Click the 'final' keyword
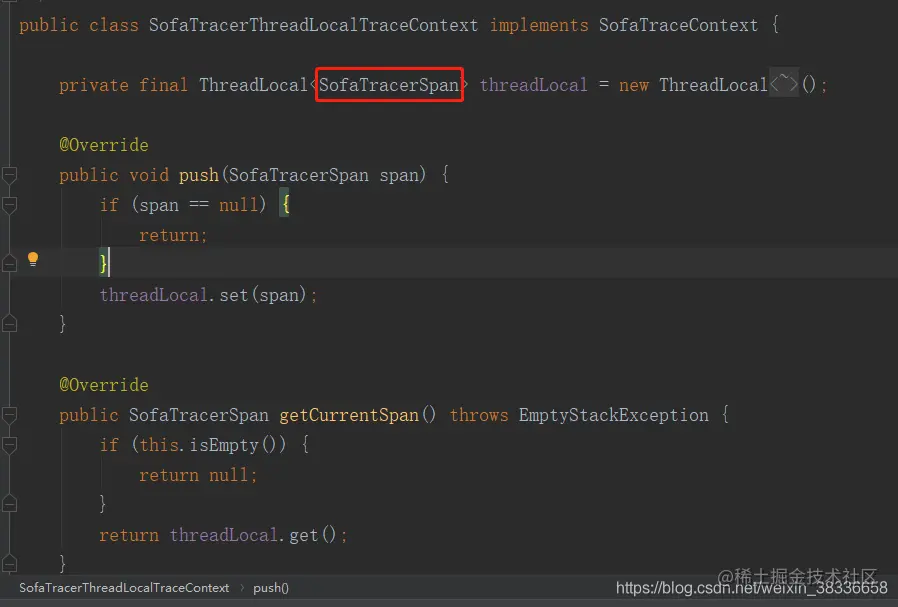 click(163, 85)
